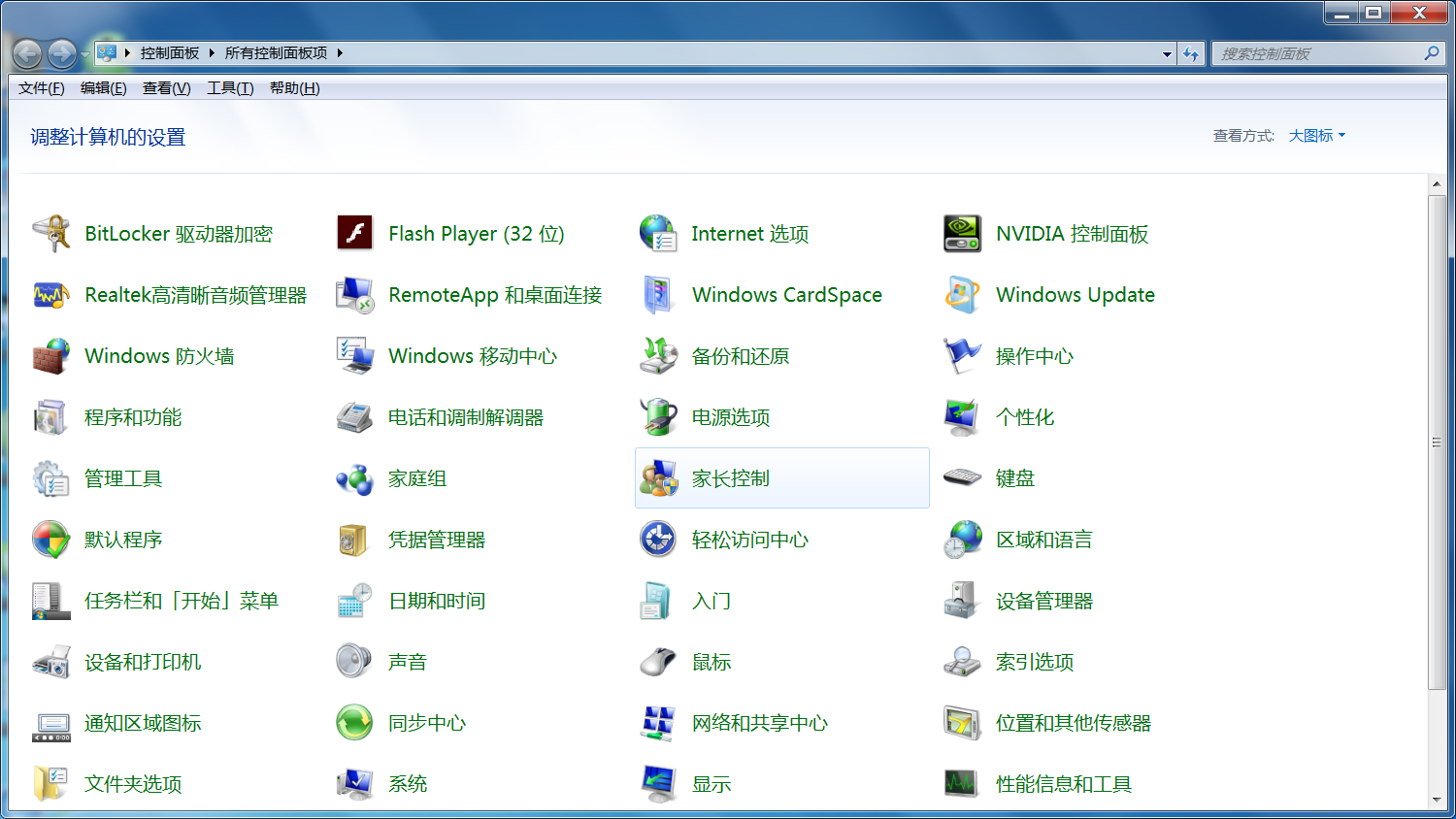Click the Forward navigation button
Image resolution: width=1456 pixels, height=819 pixels.
62,53
